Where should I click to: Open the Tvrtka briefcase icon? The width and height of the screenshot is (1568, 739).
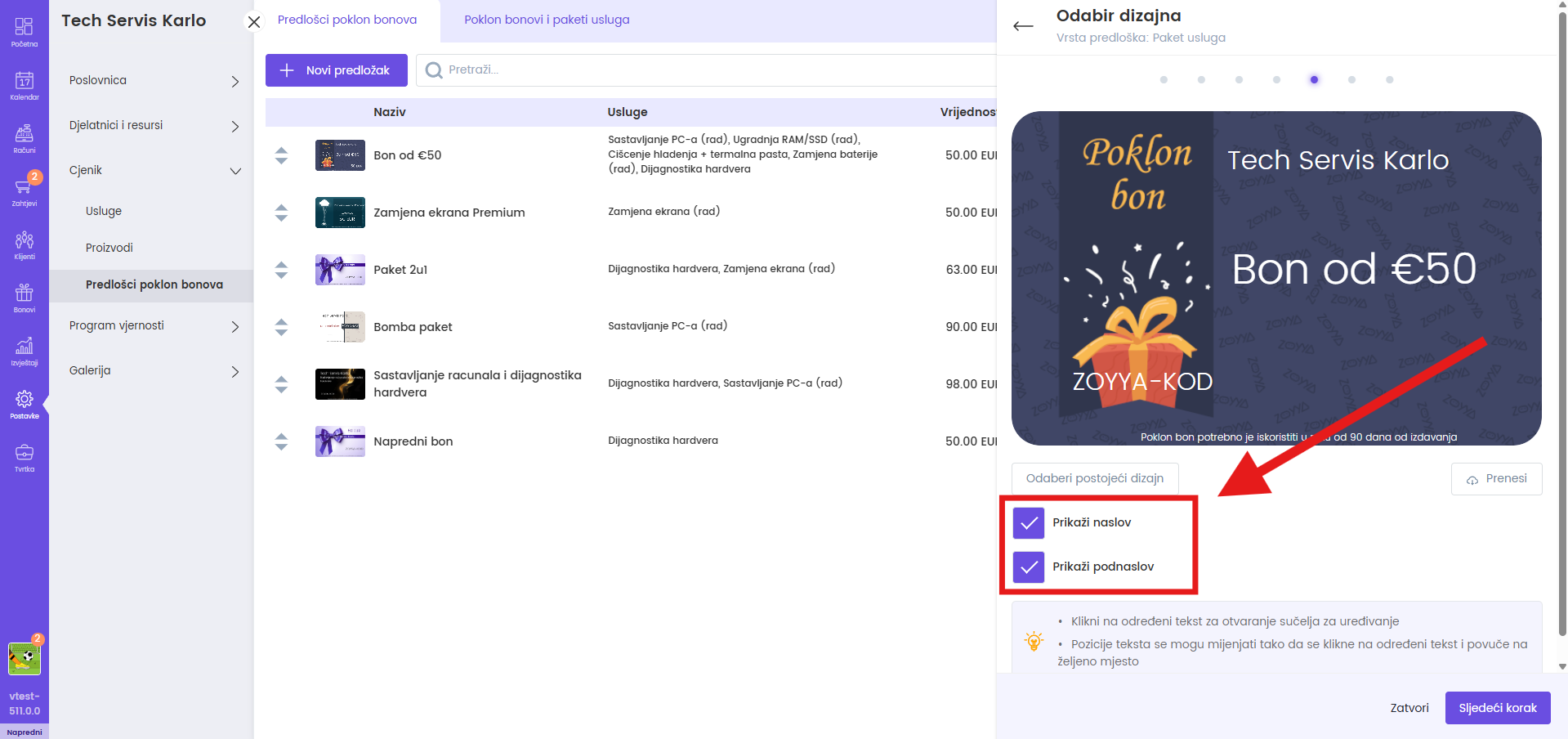click(25, 457)
